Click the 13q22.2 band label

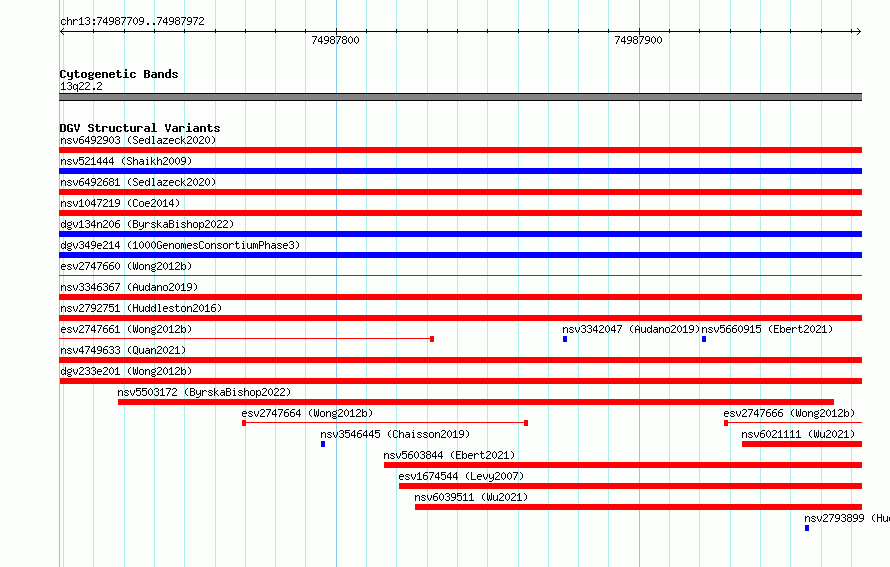coord(81,86)
